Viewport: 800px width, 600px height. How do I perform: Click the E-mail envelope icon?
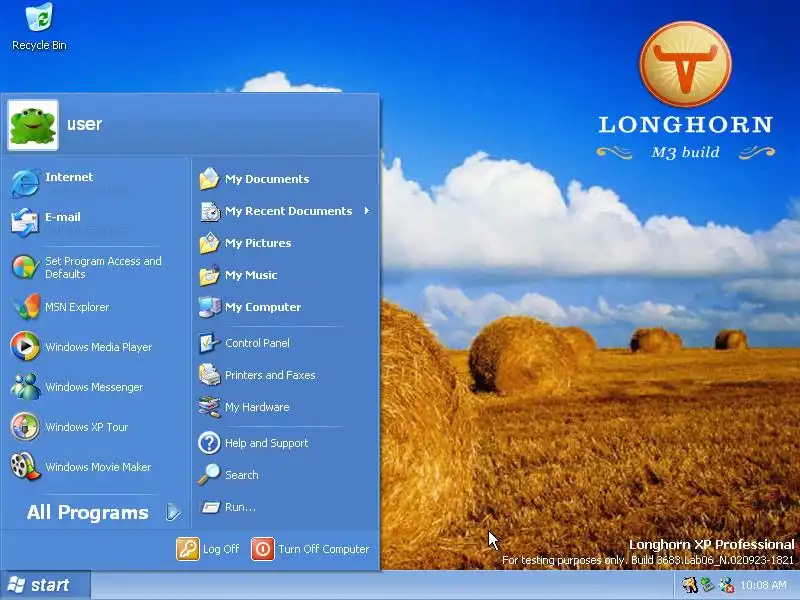25,222
